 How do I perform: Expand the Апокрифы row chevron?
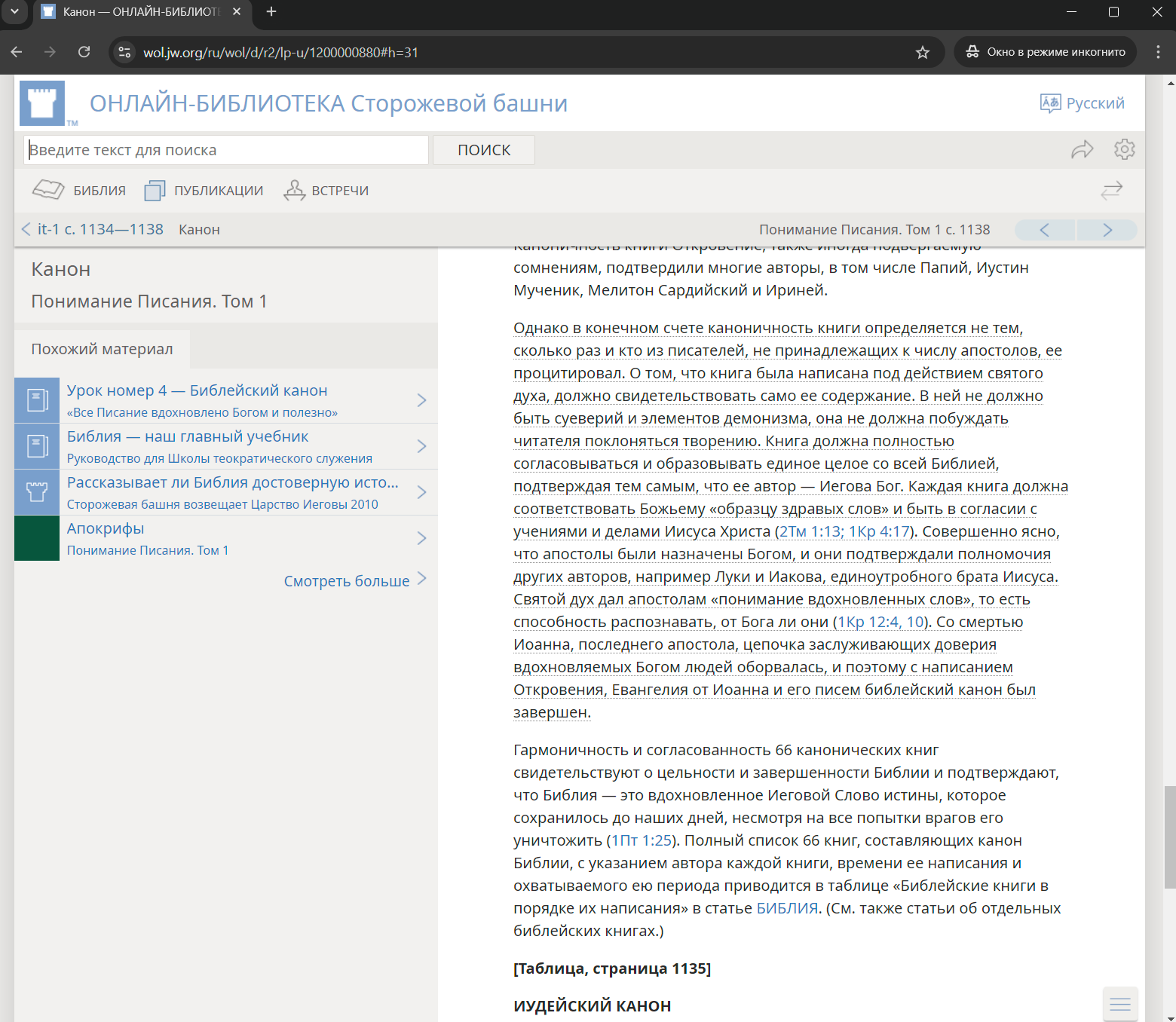(422, 538)
